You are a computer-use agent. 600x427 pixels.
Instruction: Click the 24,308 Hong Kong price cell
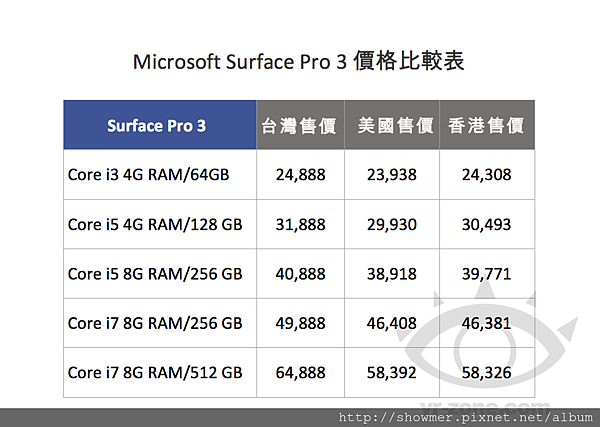(487, 174)
